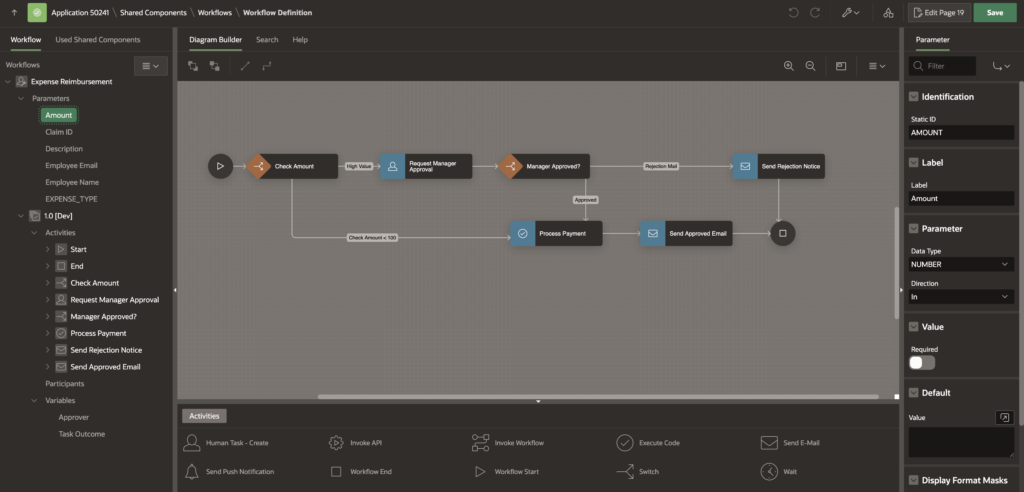The width and height of the screenshot is (1024, 492).
Task: Pick the Send E-Mail activity icon
Action: (x=769, y=442)
